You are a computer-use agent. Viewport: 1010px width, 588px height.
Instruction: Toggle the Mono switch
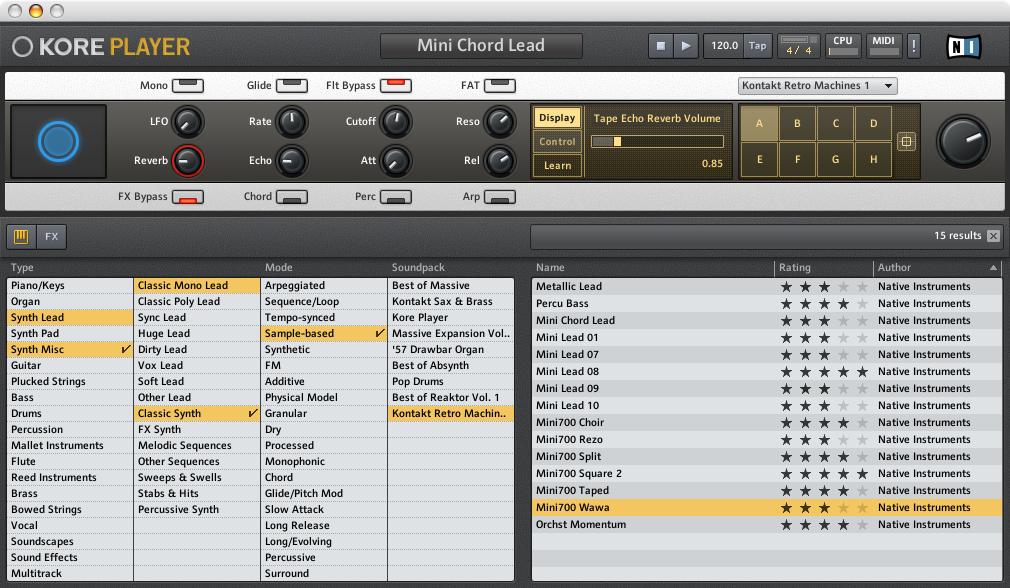pos(187,86)
